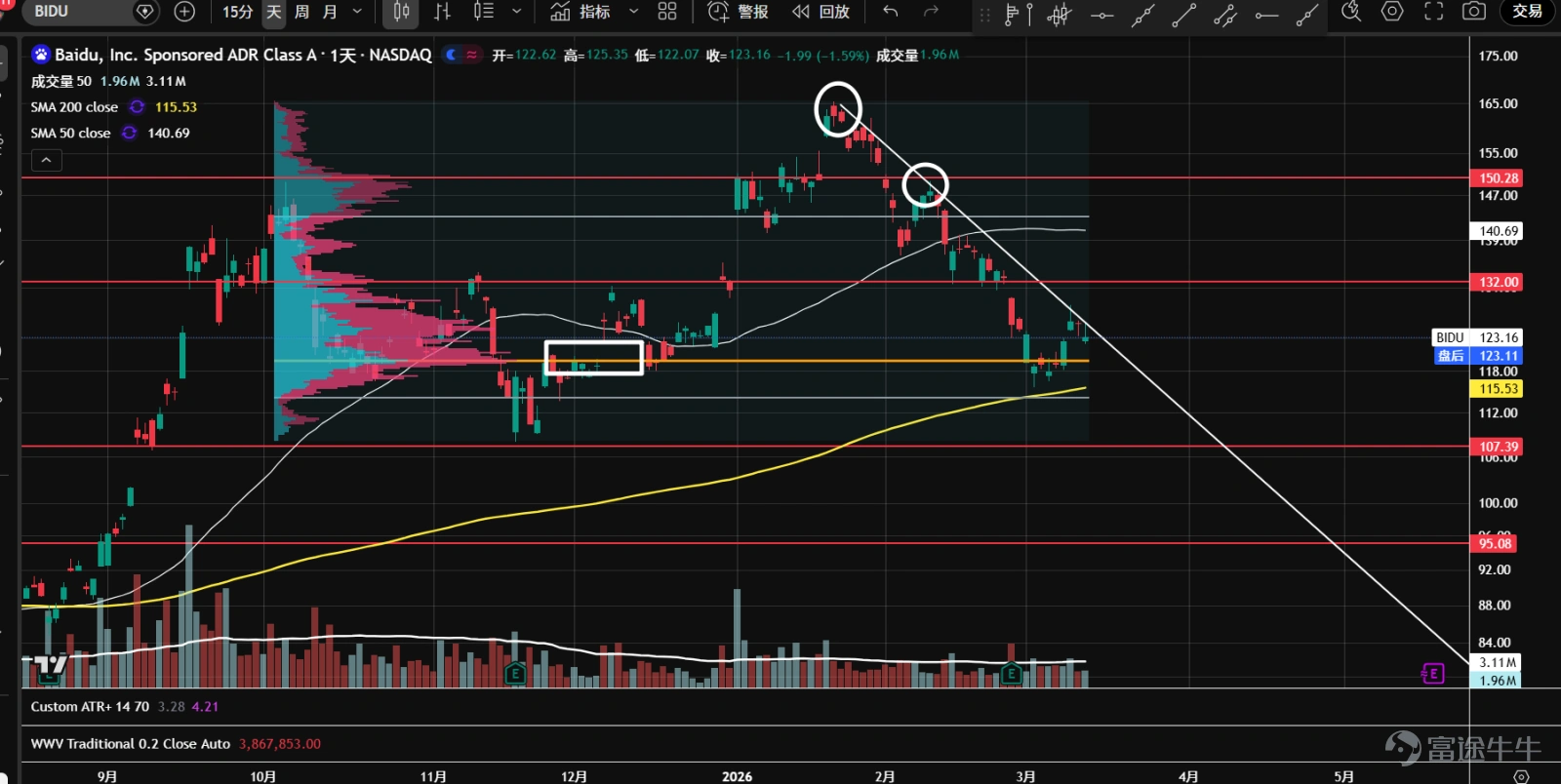Click the 95.08 red price label

[x=1494, y=543]
